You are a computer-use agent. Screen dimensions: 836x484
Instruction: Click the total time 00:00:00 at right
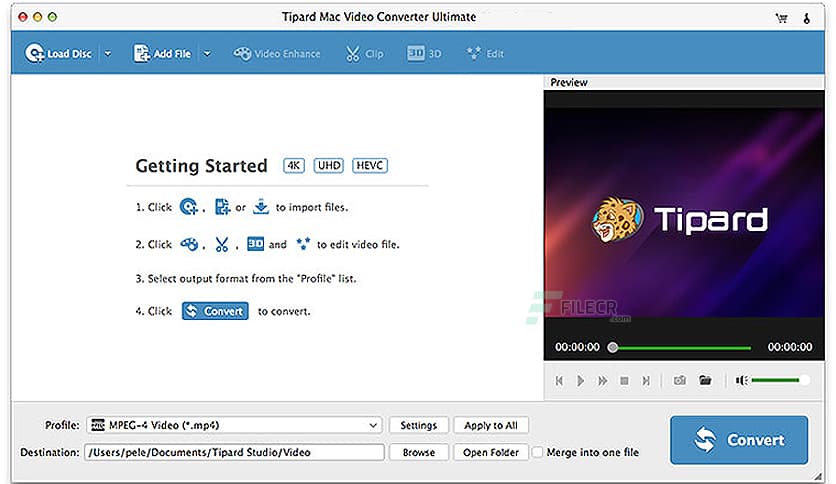pos(790,347)
